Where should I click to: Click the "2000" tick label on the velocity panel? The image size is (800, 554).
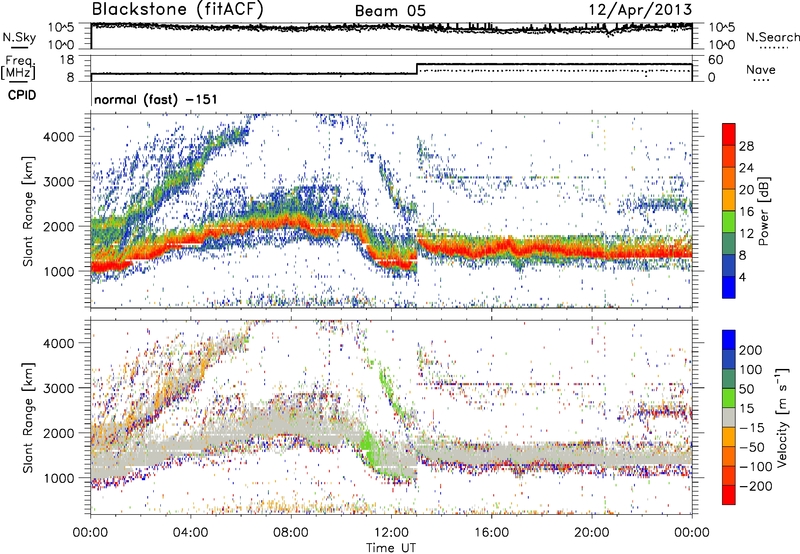click(58, 433)
